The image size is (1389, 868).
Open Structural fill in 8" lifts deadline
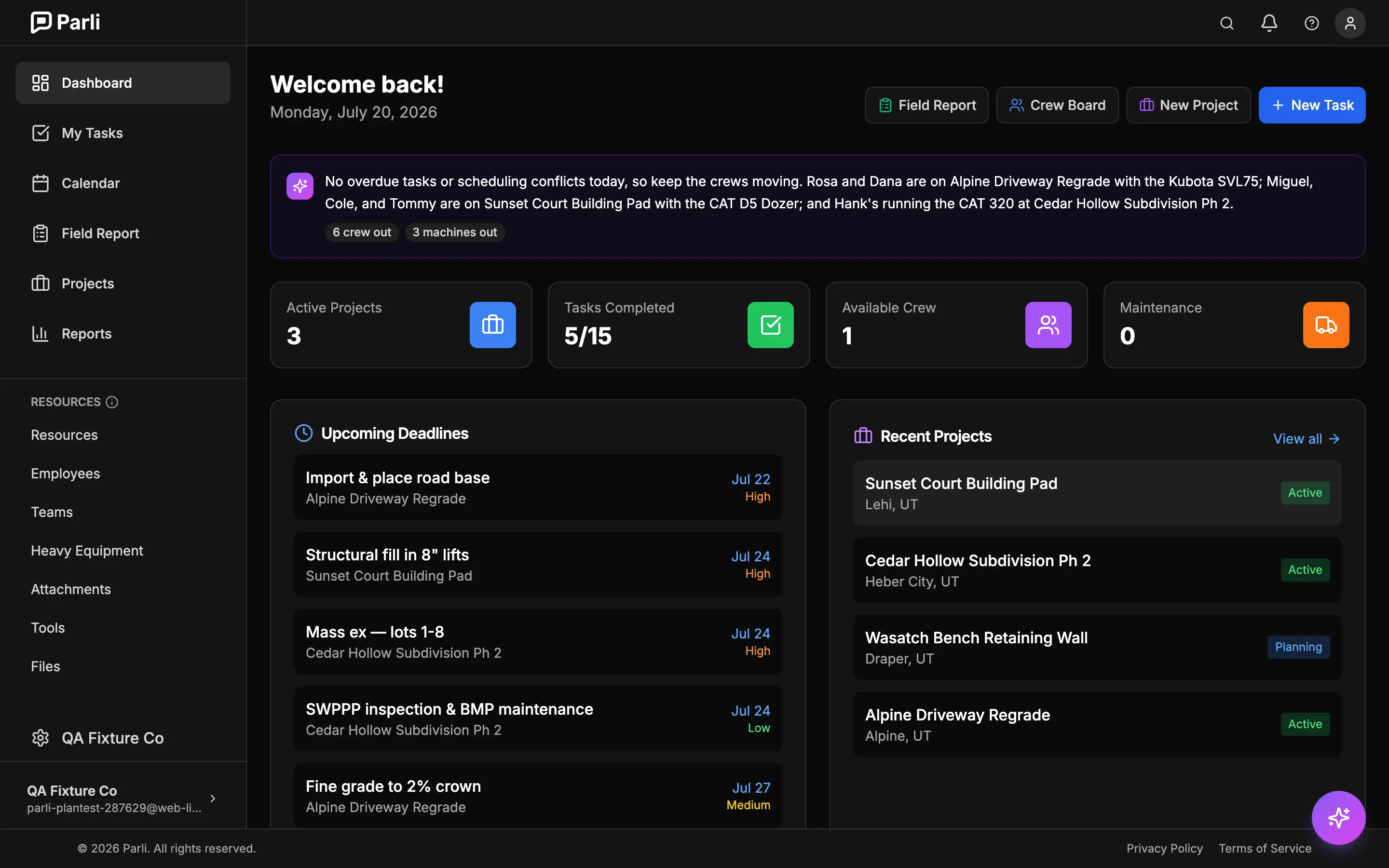coord(538,565)
